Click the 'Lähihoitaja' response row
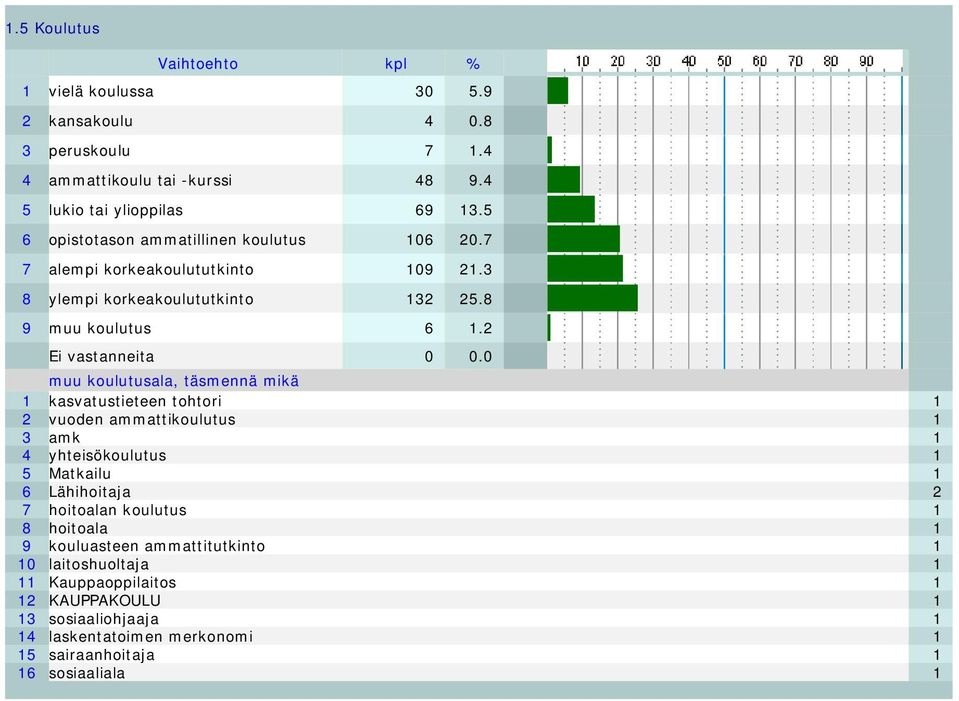The width and height of the screenshot is (959, 701). (x=478, y=492)
